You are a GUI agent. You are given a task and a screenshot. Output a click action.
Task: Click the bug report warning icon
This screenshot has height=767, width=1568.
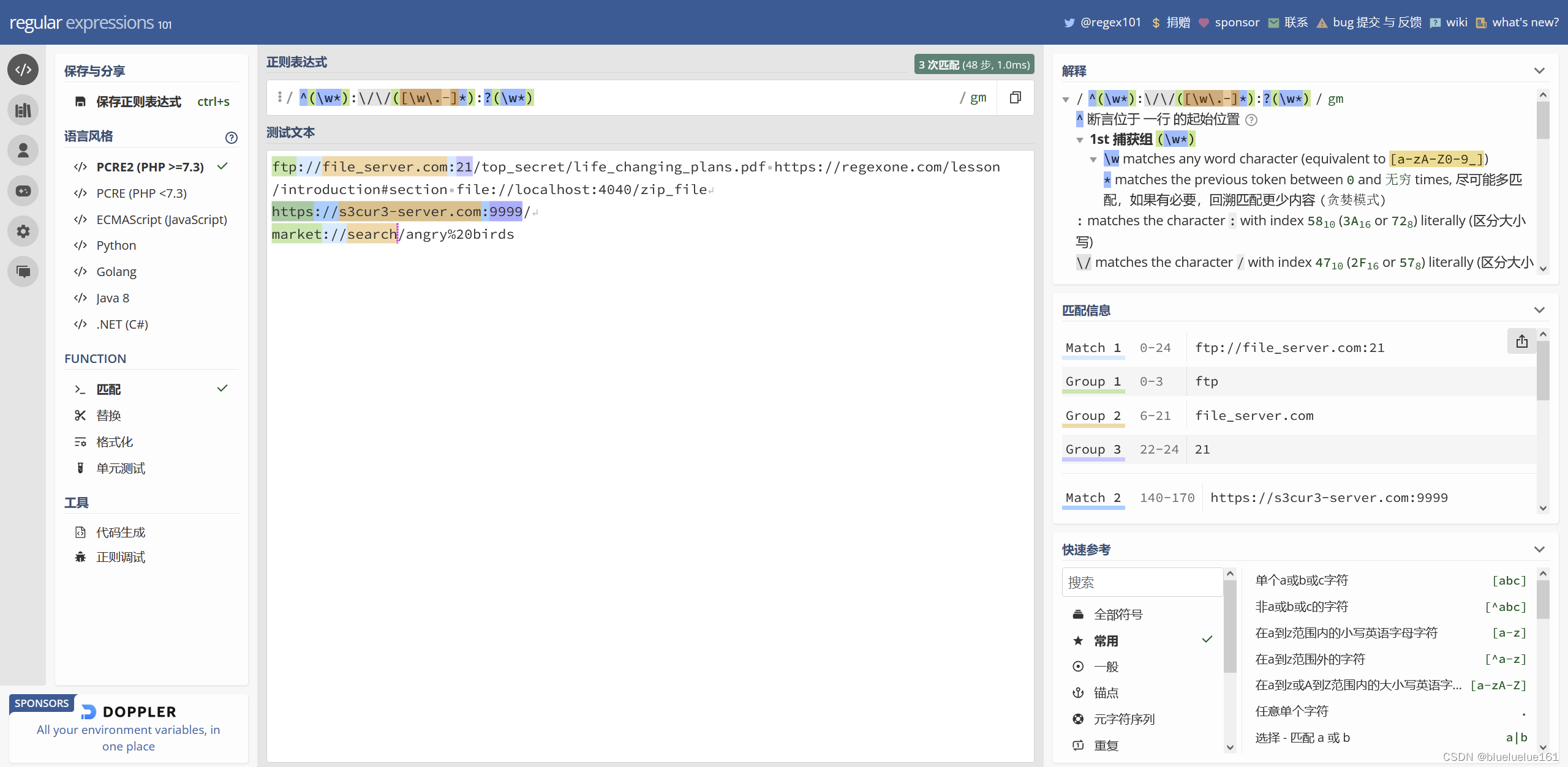point(1322,23)
